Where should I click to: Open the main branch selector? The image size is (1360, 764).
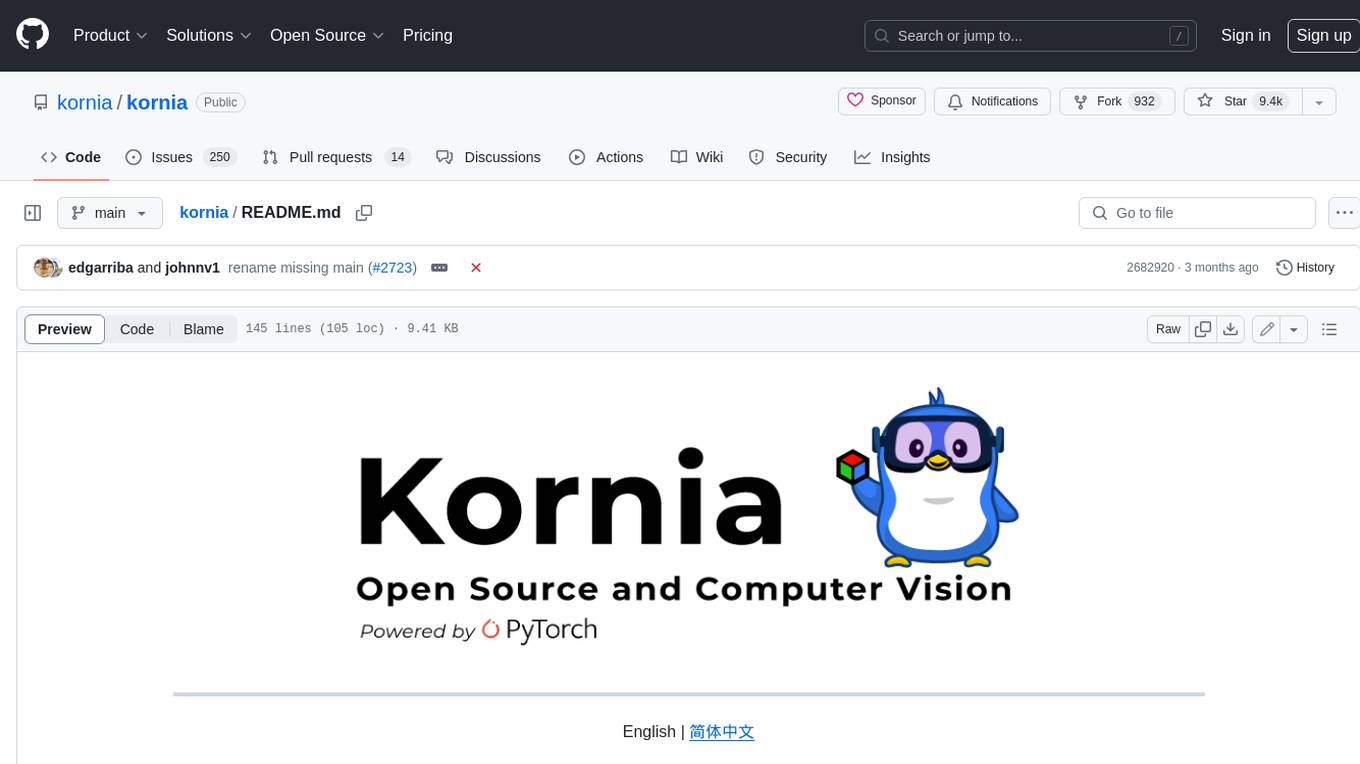(109, 213)
